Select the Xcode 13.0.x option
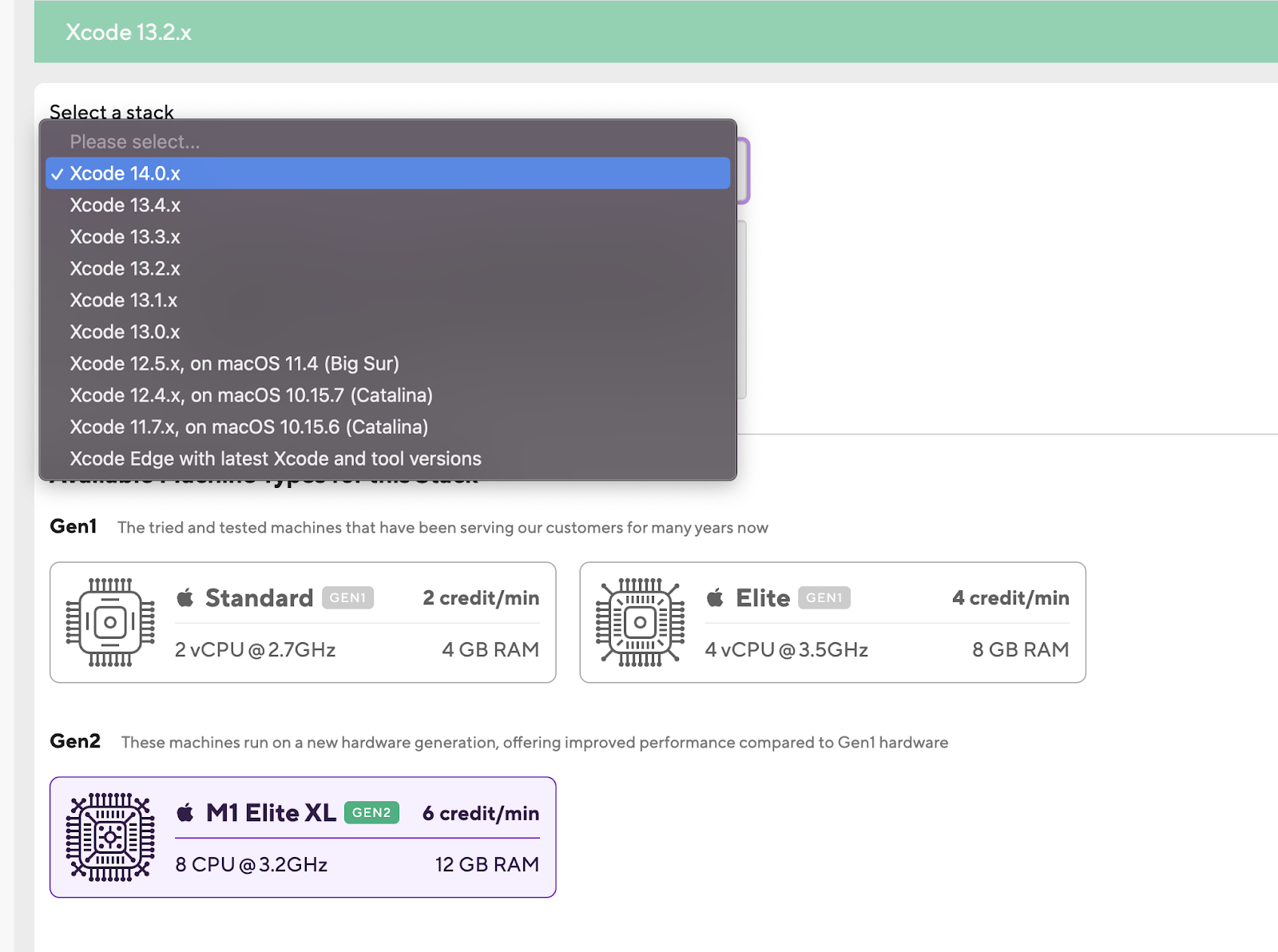 click(388, 332)
